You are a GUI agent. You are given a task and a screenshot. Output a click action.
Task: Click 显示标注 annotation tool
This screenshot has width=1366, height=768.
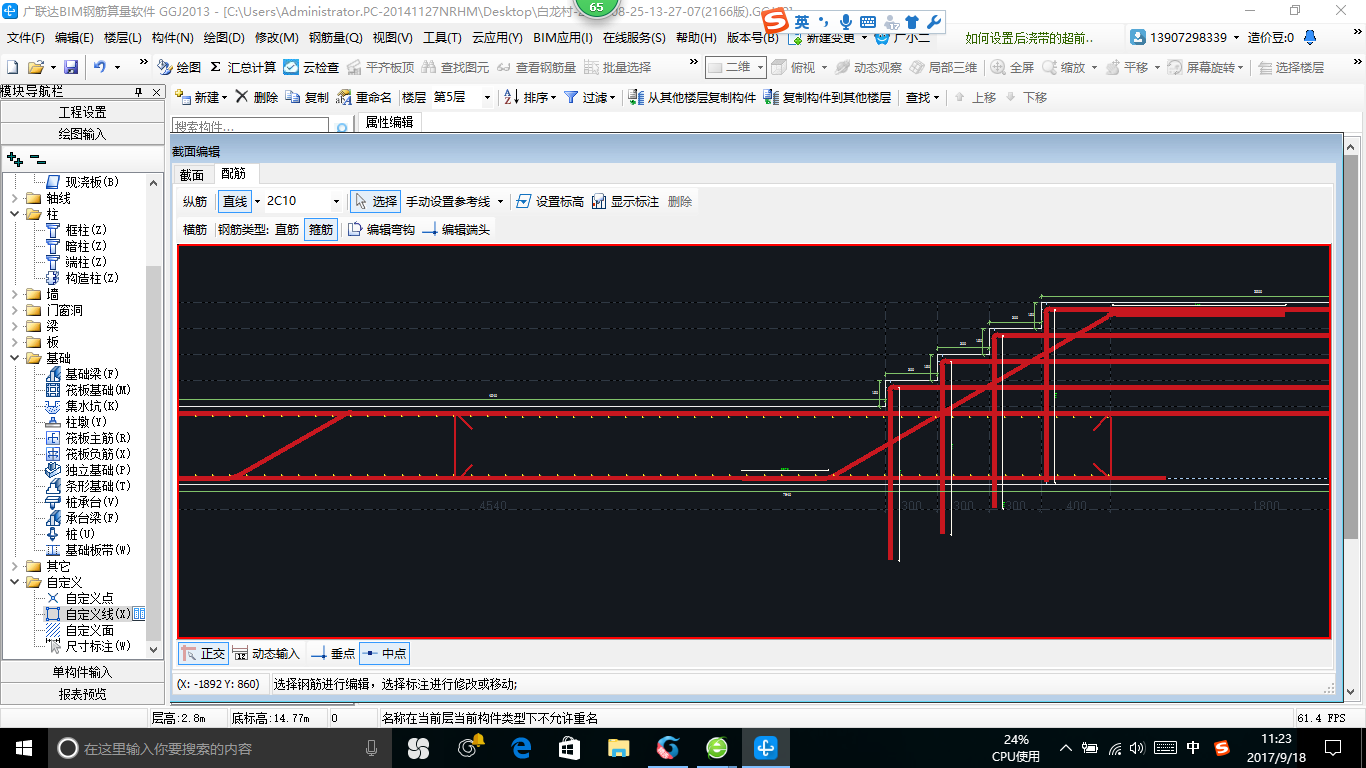(625, 201)
